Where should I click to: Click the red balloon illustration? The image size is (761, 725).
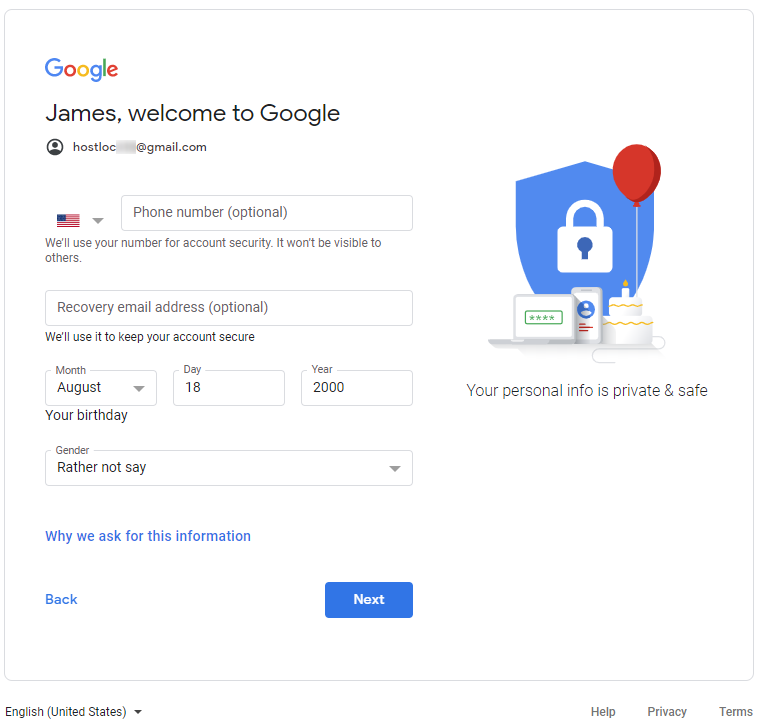click(636, 173)
